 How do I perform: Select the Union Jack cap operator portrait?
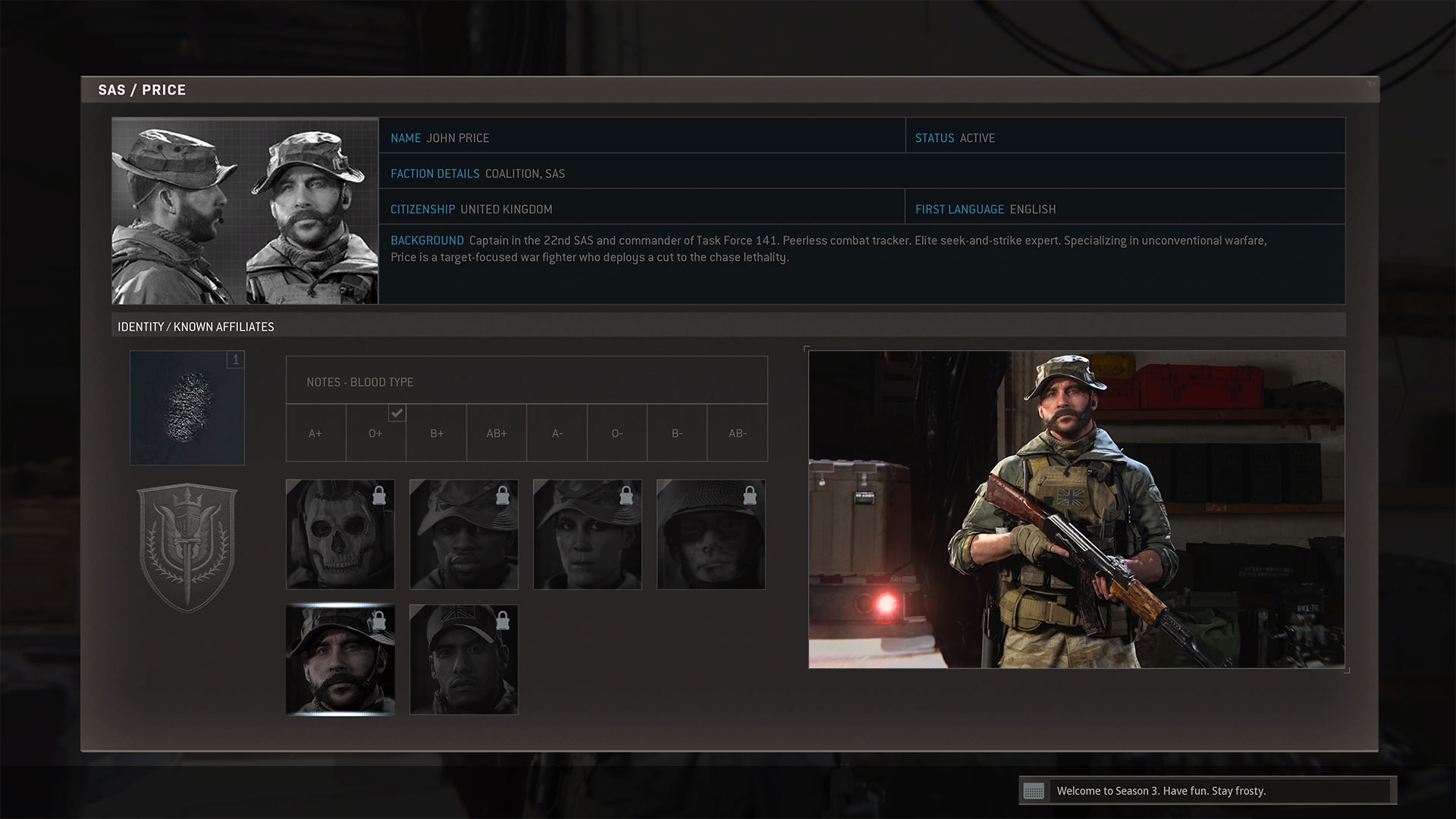click(463, 660)
